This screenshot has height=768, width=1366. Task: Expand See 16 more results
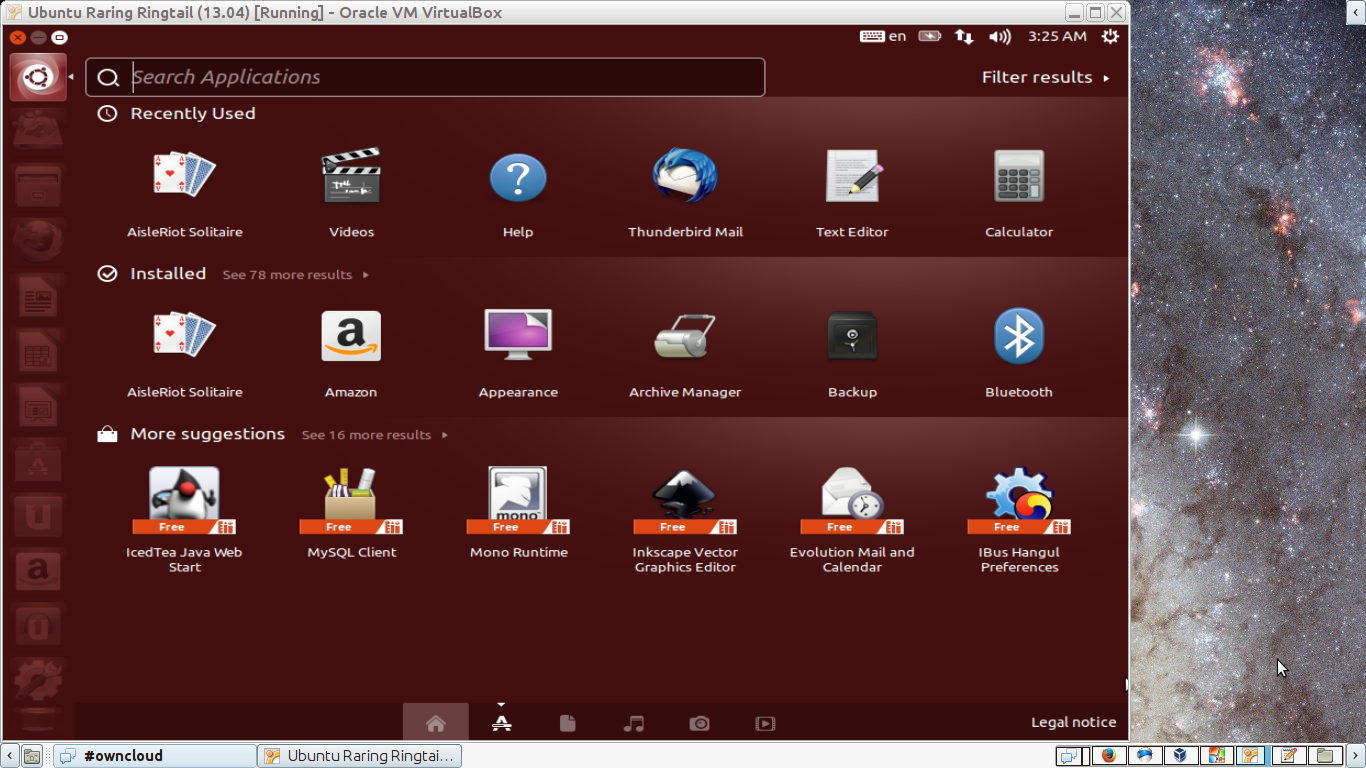point(375,435)
